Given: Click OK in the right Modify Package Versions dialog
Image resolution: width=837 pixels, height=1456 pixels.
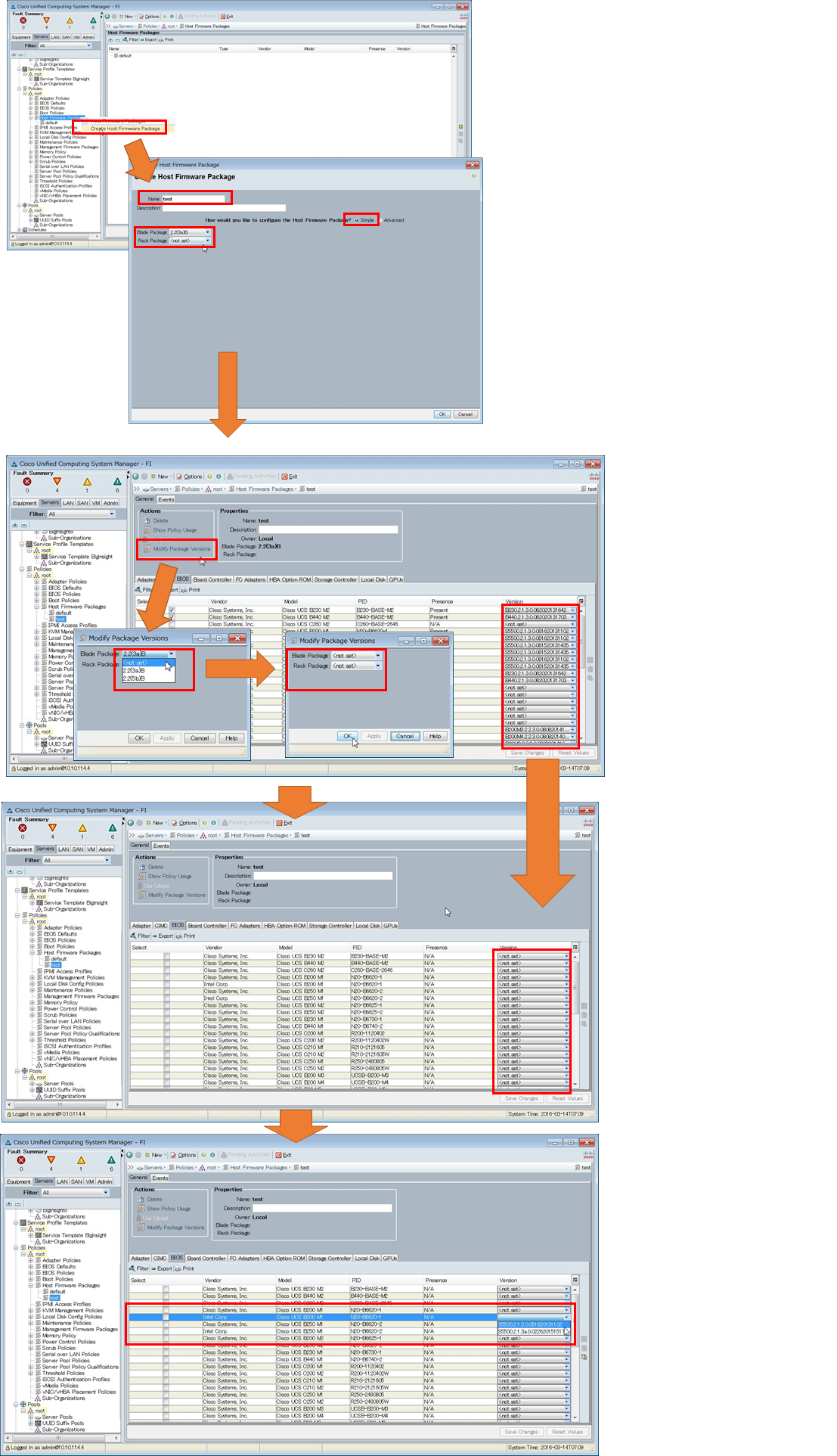Looking at the screenshot, I should point(347,736).
